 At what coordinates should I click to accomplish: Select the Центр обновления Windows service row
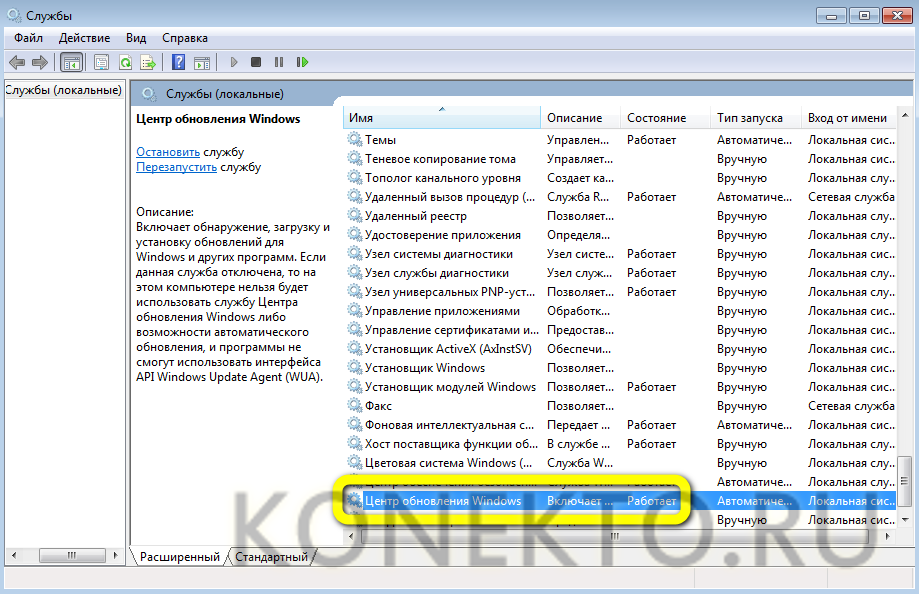tap(620, 501)
